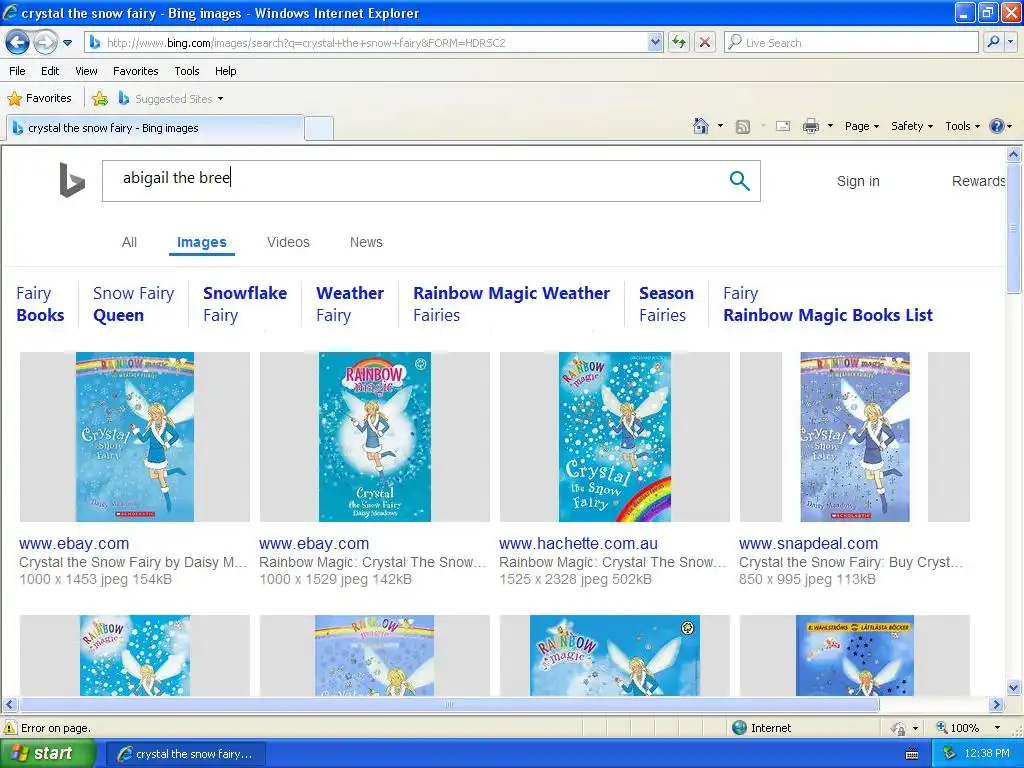Select the crystal the snow fairy tab
This screenshot has height=768, width=1024.
click(155, 128)
